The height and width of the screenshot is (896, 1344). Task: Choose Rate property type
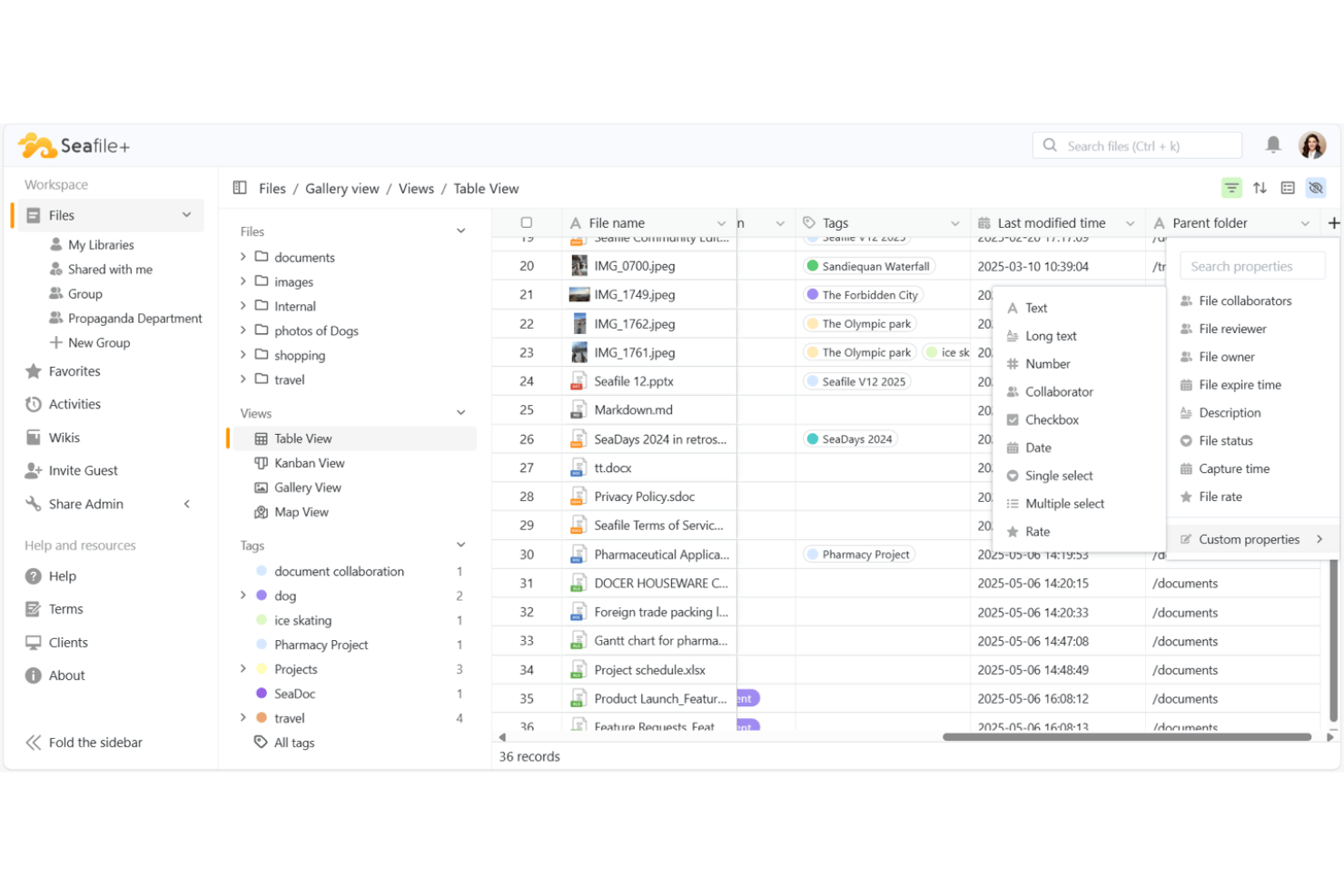click(x=1079, y=532)
